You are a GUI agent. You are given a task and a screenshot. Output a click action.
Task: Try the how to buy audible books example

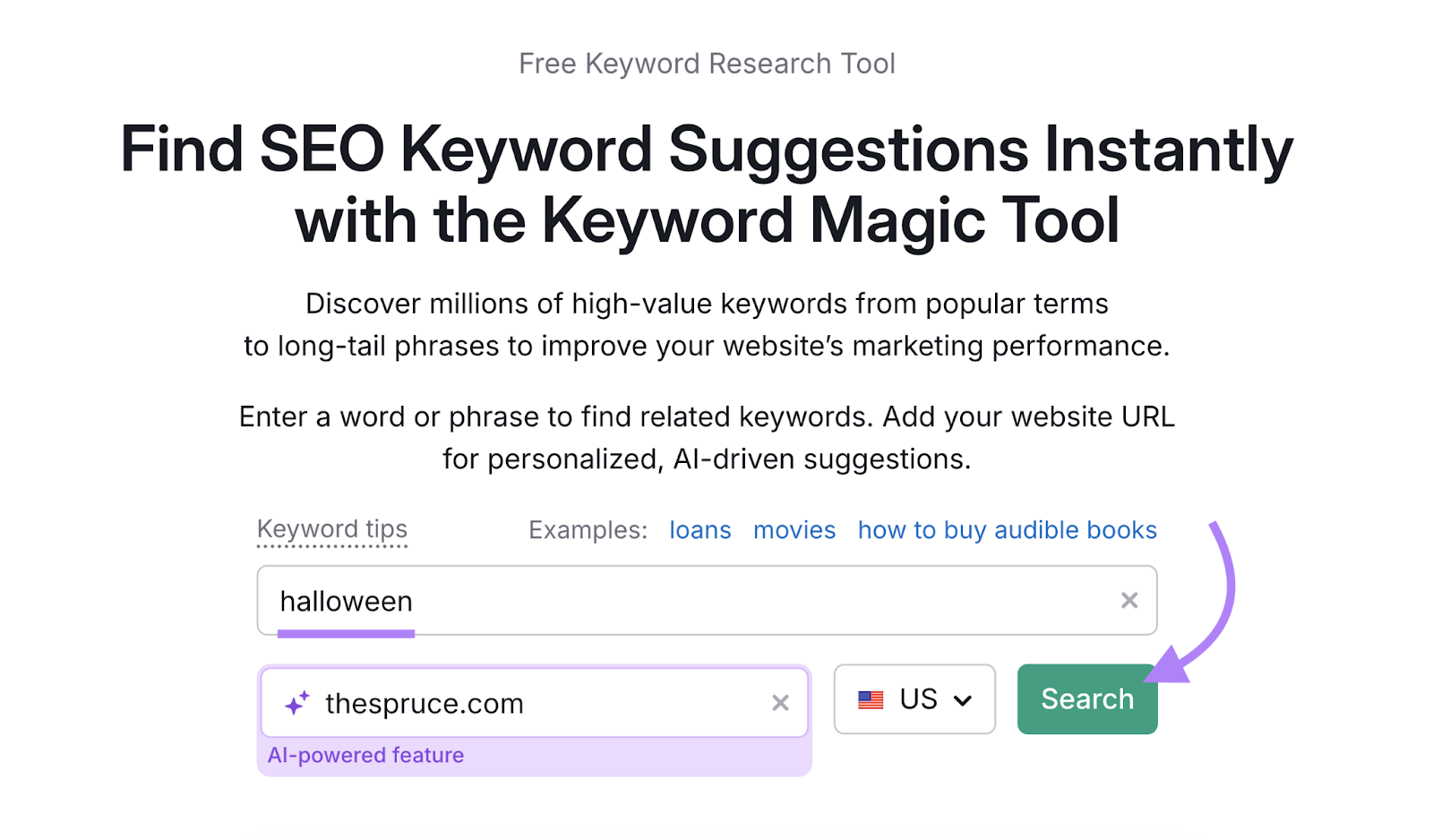1007,529
